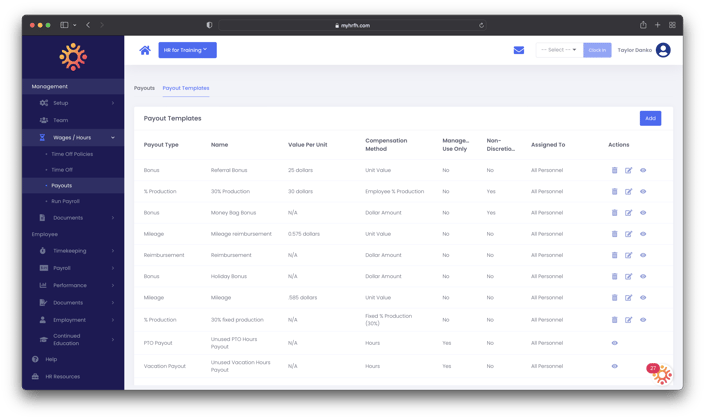
Task: Add a new payout template
Action: [x=650, y=118]
